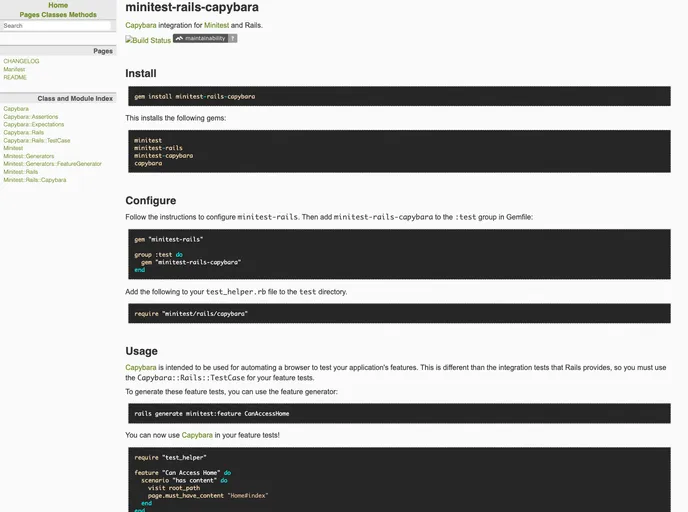Click the Usage heading
688x512 pixels.
tap(141, 351)
